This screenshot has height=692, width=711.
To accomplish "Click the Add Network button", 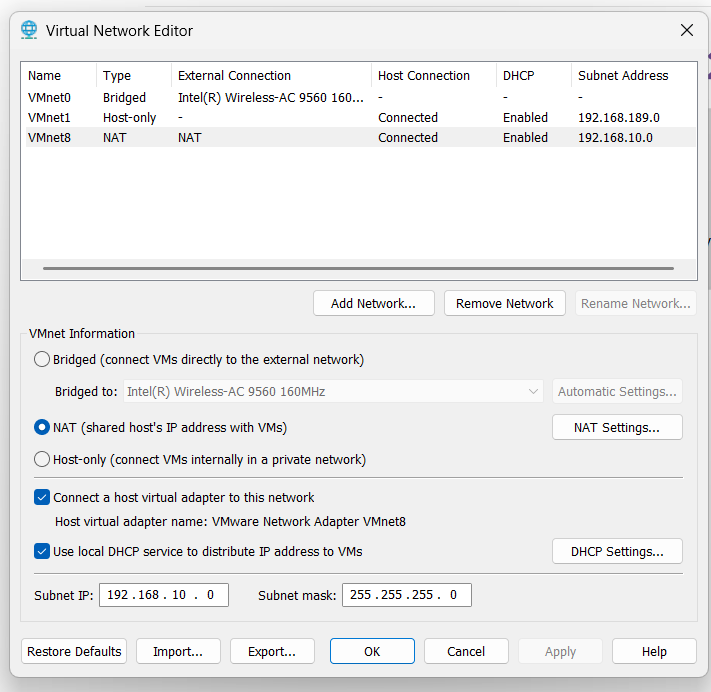I will click(373, 303).
